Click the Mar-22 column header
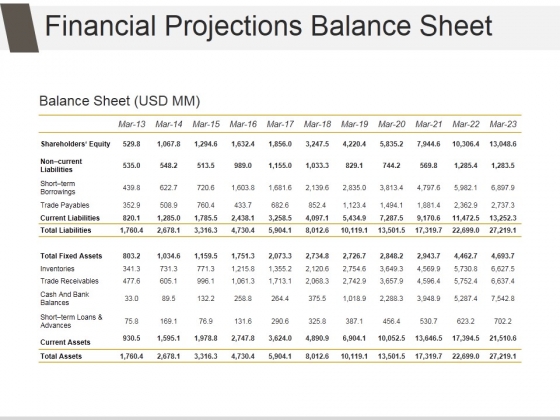Screen dimensions: 560x420 pyautogui.click(x=466, y=124)
